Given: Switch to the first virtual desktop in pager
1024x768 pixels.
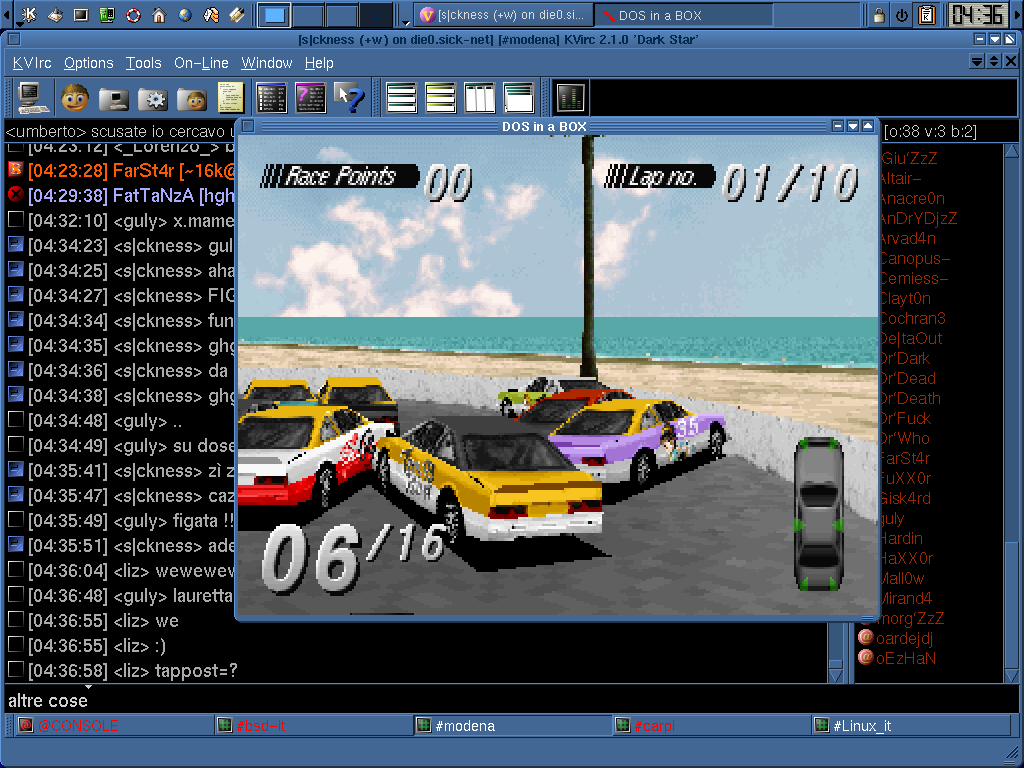Looking at the screenshot, I should pyautogui.click(x=274, y=15).
